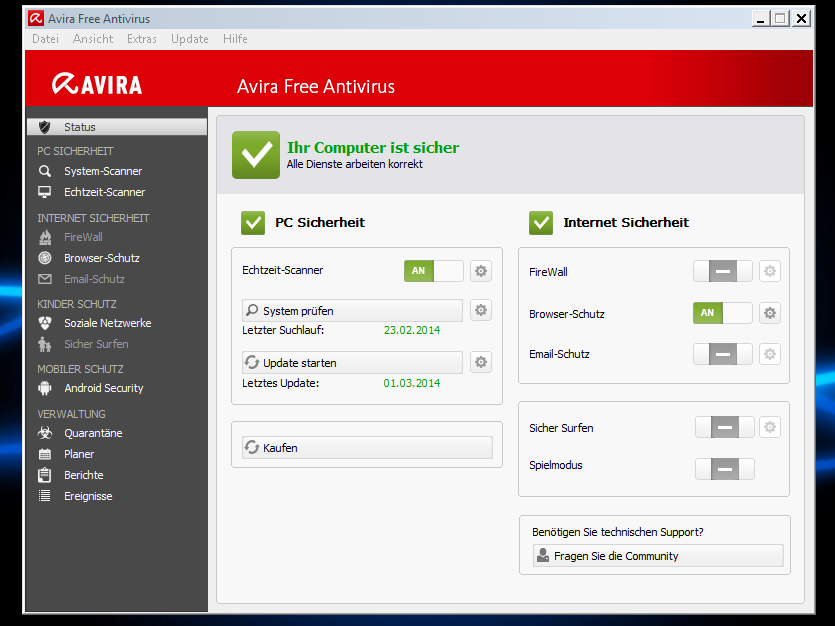The image size is (835, 626).
Task: Open Quarantäne label in sidebar
Action: [93, 433]
